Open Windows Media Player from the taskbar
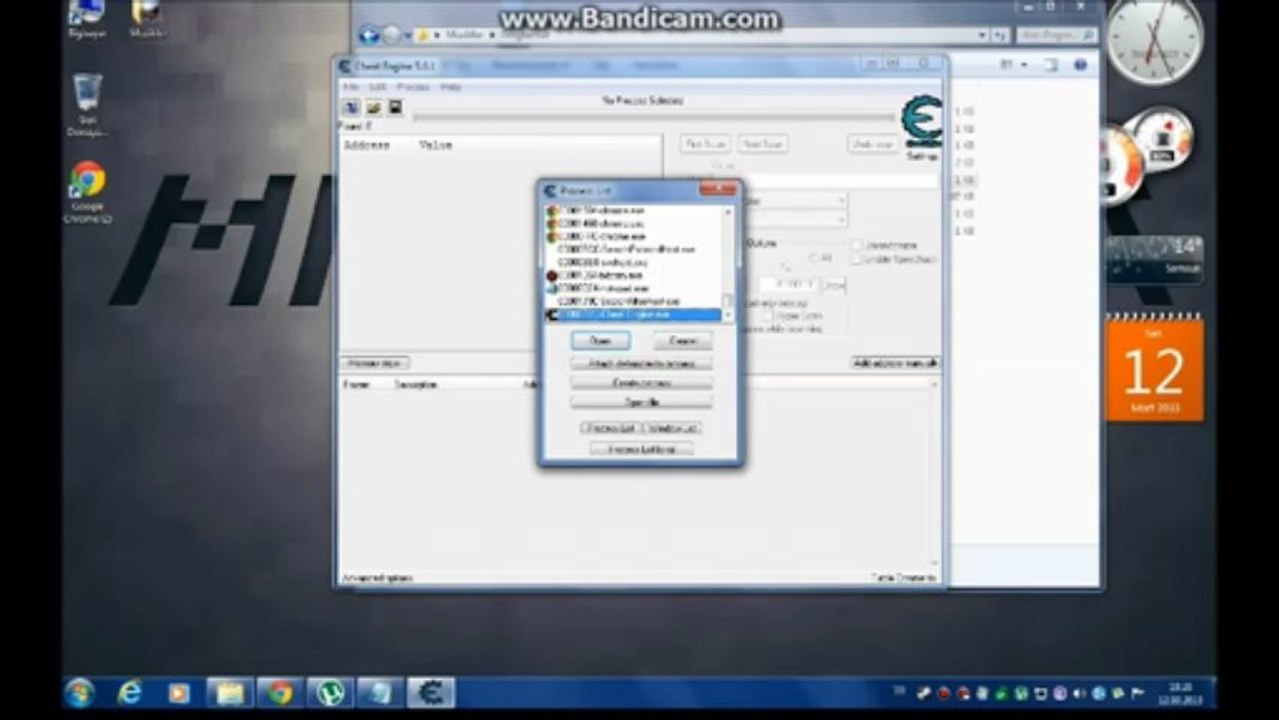The width and height of the screenshot is (1279, 720). click(x=179, y=692)
